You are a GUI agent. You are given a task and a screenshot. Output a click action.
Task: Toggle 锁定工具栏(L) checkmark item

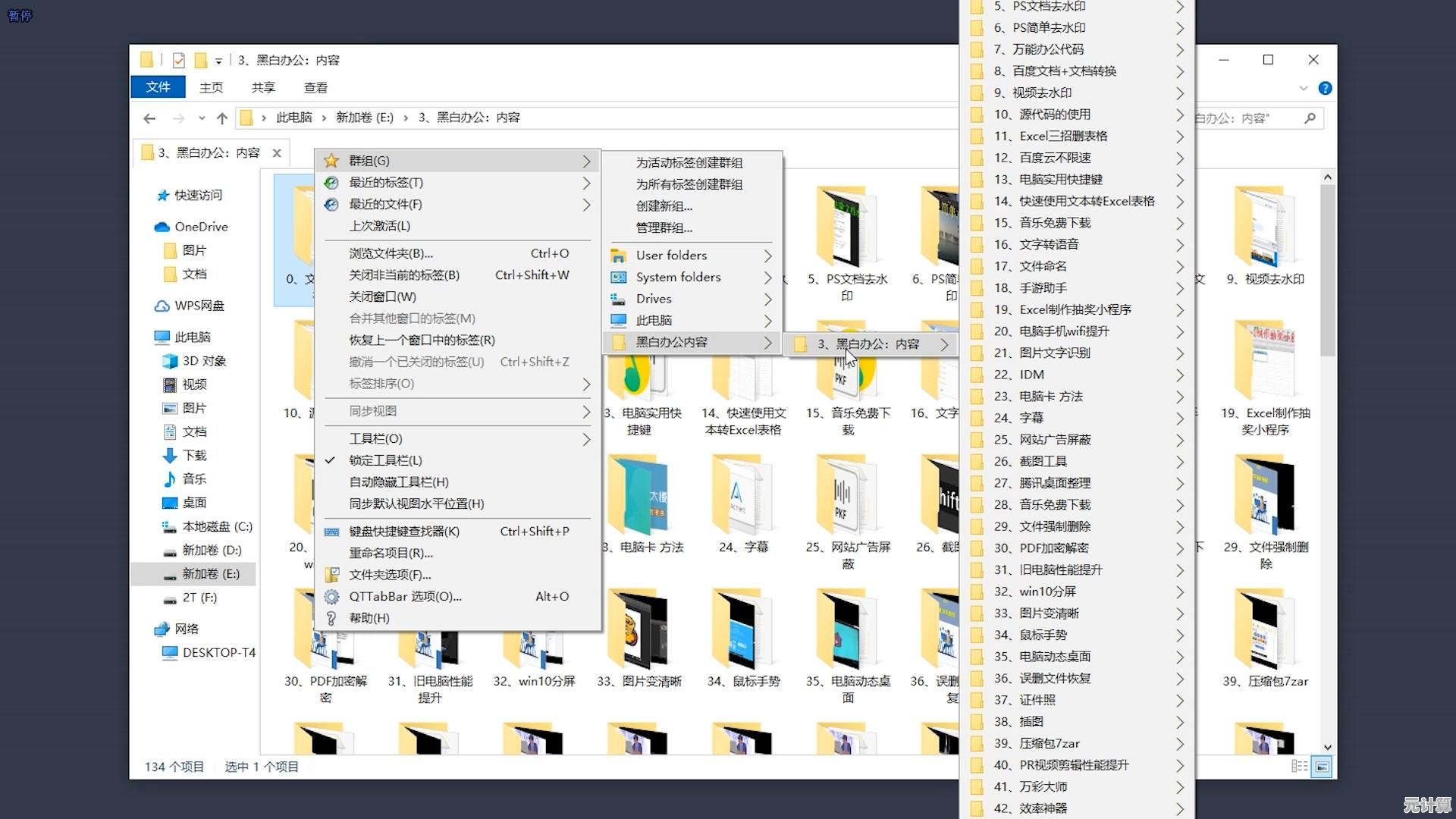[385, 460]
